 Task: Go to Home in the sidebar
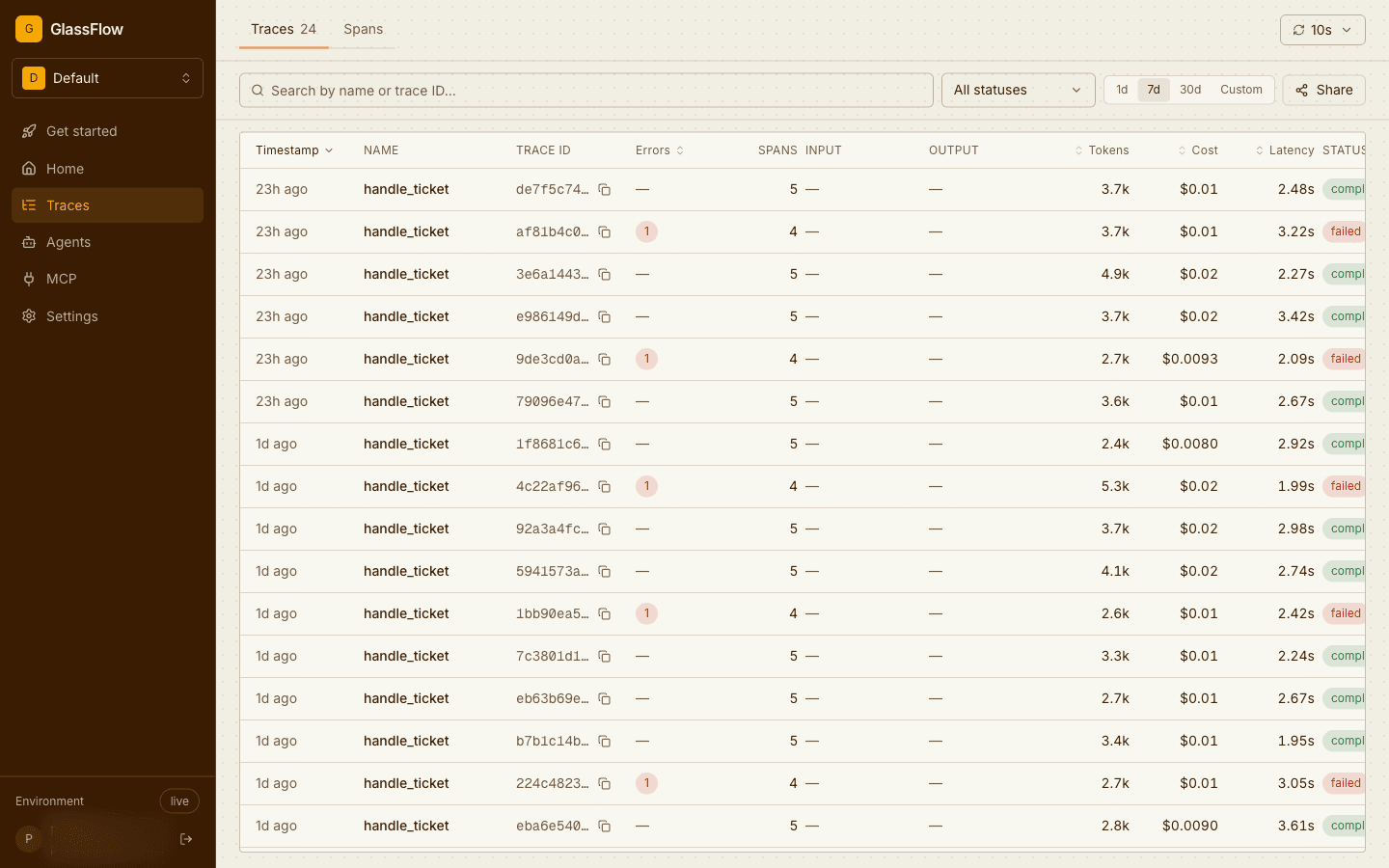107,169
